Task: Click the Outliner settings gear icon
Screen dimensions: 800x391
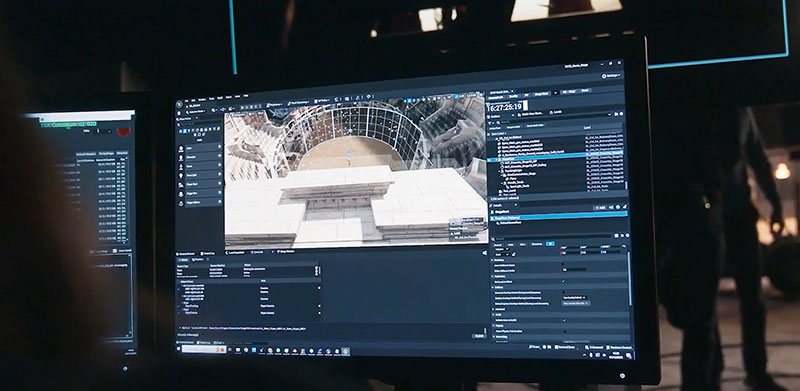Action: (x=621, y=114)
